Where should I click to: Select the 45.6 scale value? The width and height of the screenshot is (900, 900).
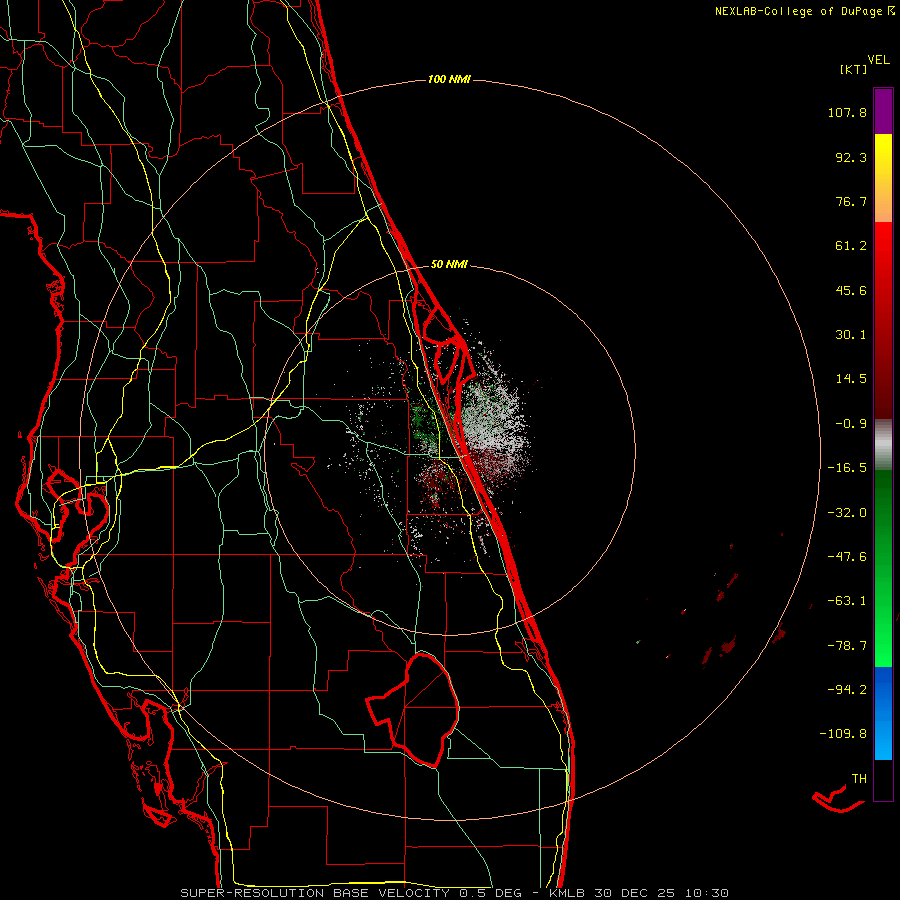coord(851,290)
